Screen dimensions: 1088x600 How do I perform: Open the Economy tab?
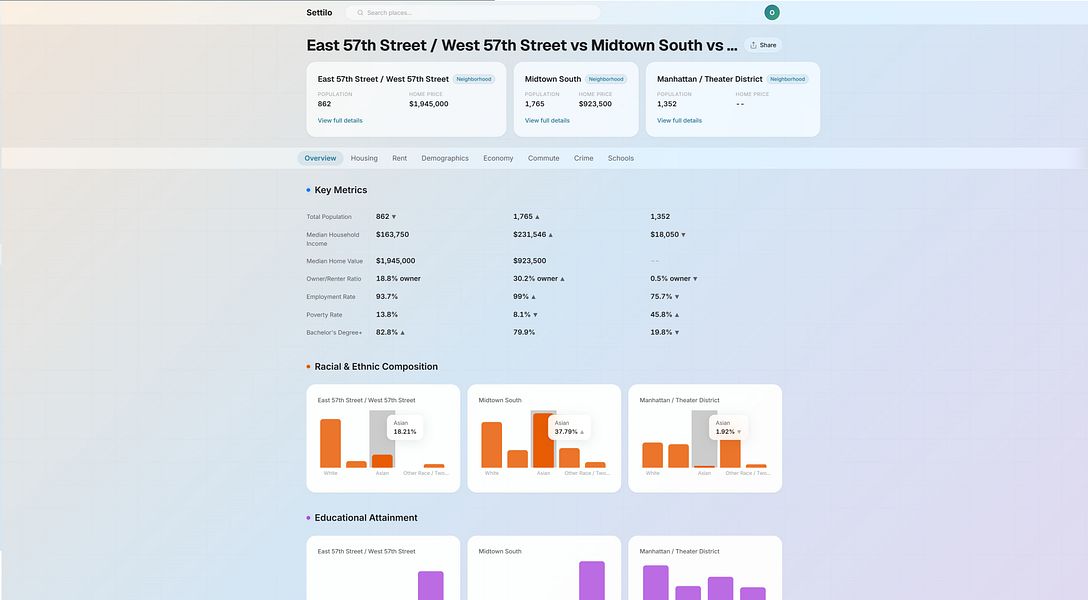tap(498, 158)
